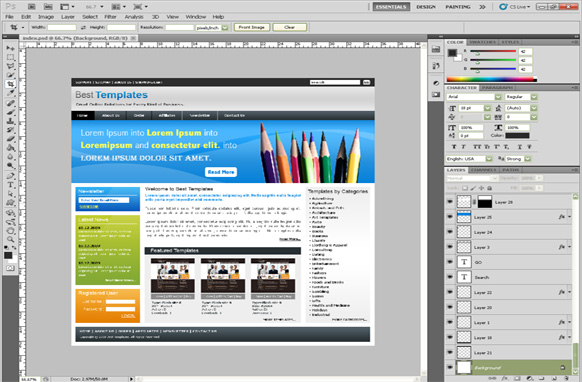Select the Path Selection tool

coord(10,193)
